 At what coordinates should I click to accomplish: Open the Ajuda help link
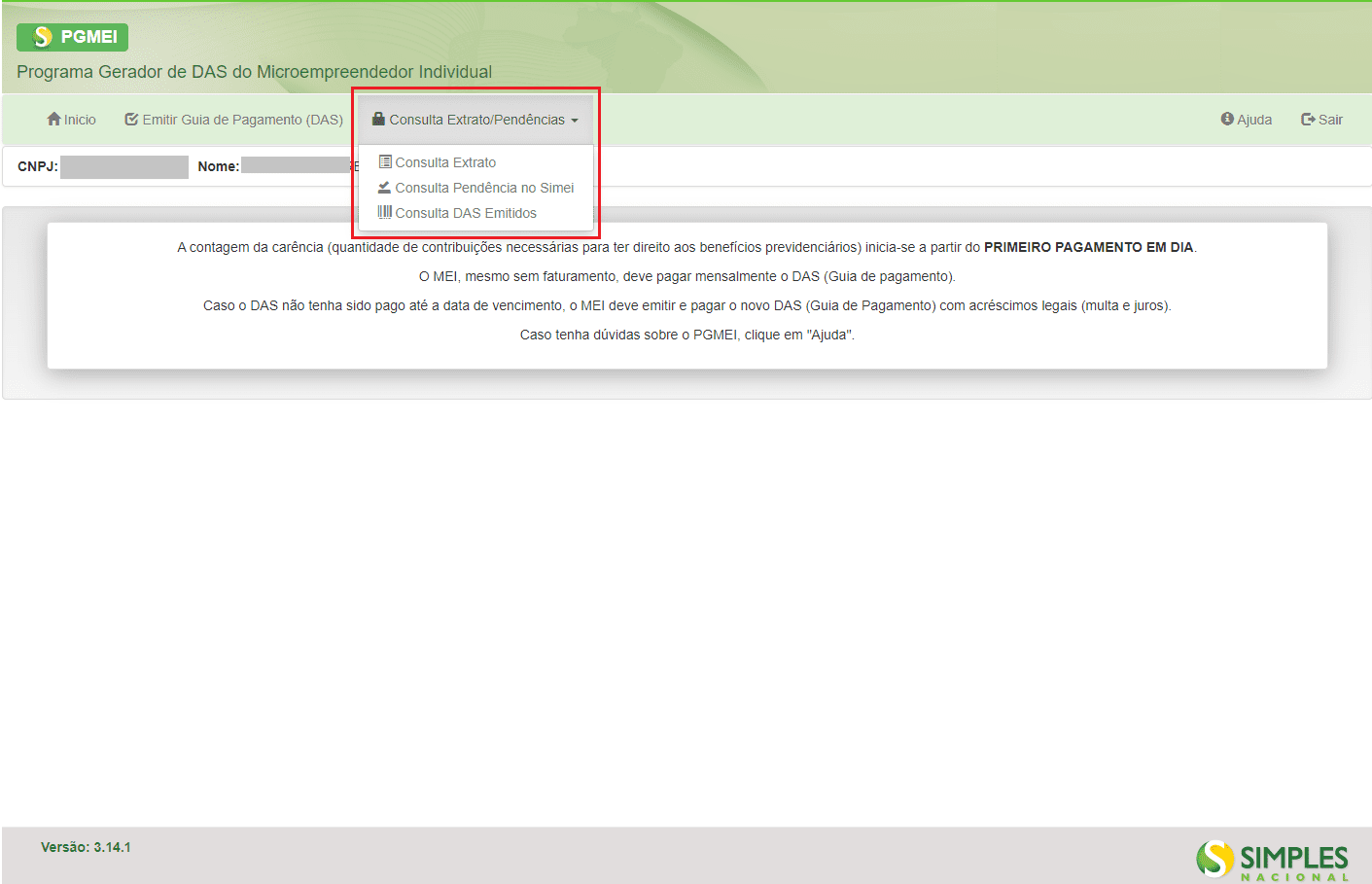(1254, 120)
